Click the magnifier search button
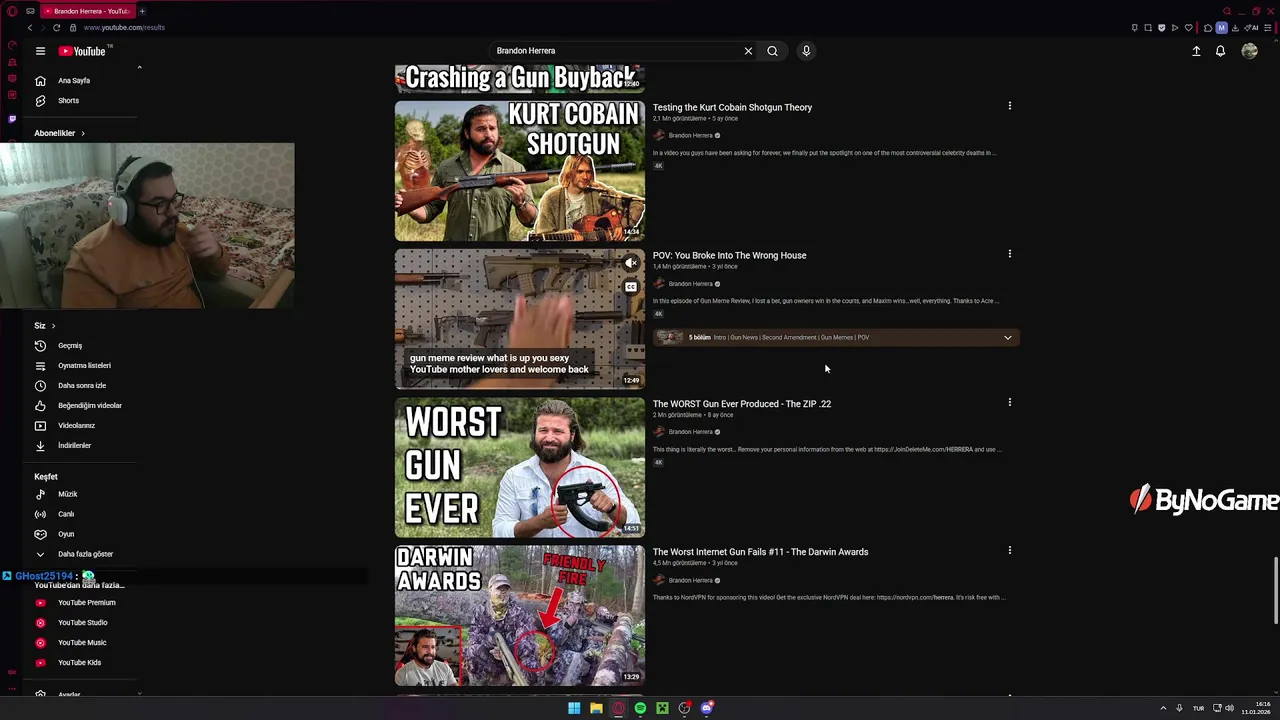Image resolution: width=1280 pixels, height=720 pixels. [x=772, y=51]
